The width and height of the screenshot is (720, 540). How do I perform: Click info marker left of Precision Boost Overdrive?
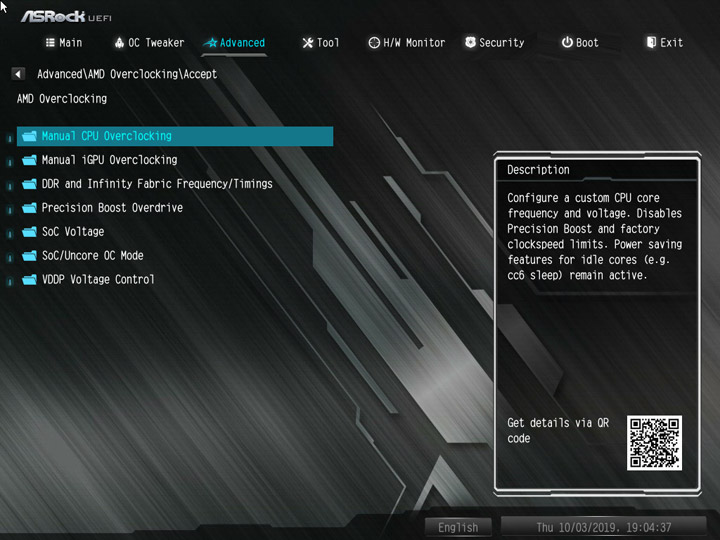(9, 210)
